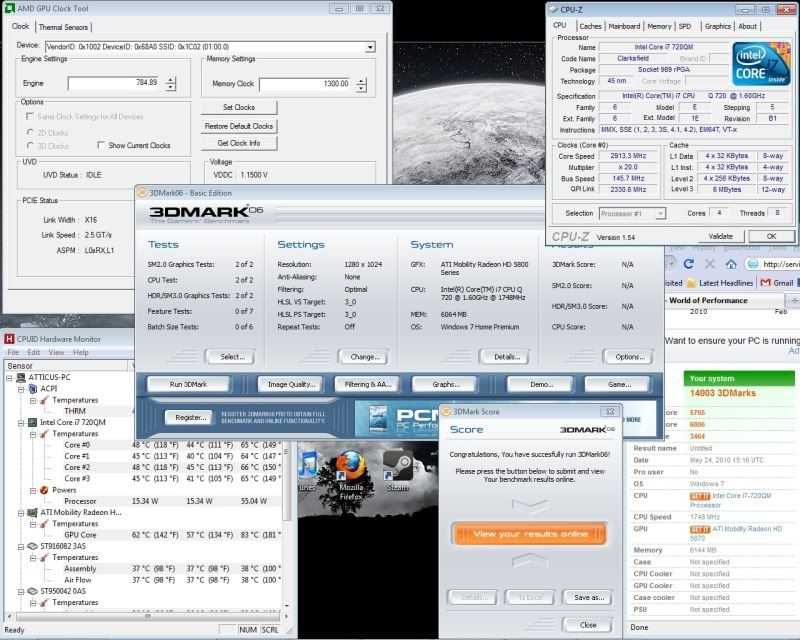The height and width of the screenshot is (640, 800).
Task: Open the File menu in Hardware Monitor
Action: click(13, 352)
